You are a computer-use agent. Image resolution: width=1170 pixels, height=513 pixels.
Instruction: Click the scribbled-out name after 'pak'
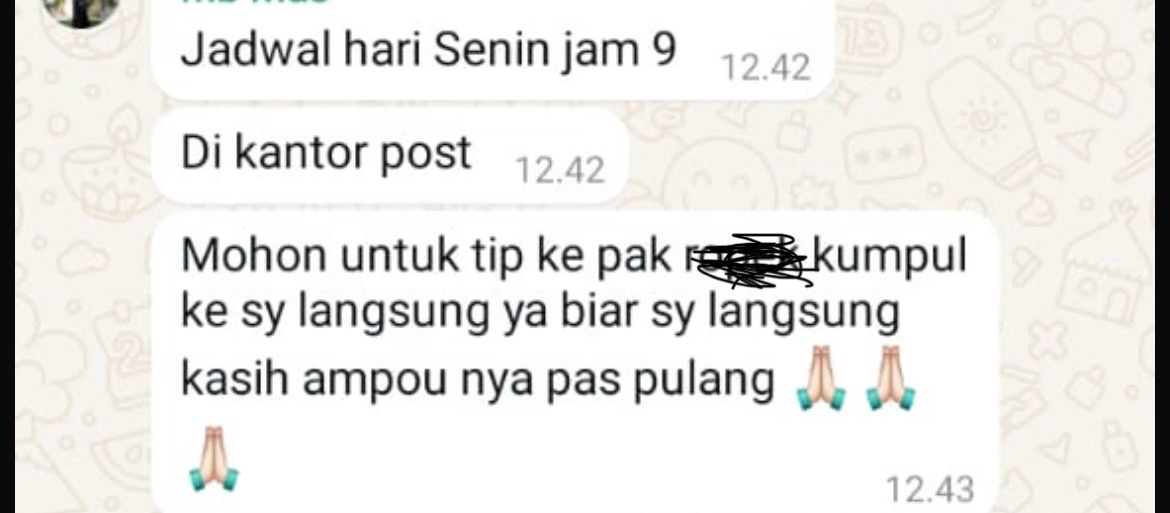point(746,261)
